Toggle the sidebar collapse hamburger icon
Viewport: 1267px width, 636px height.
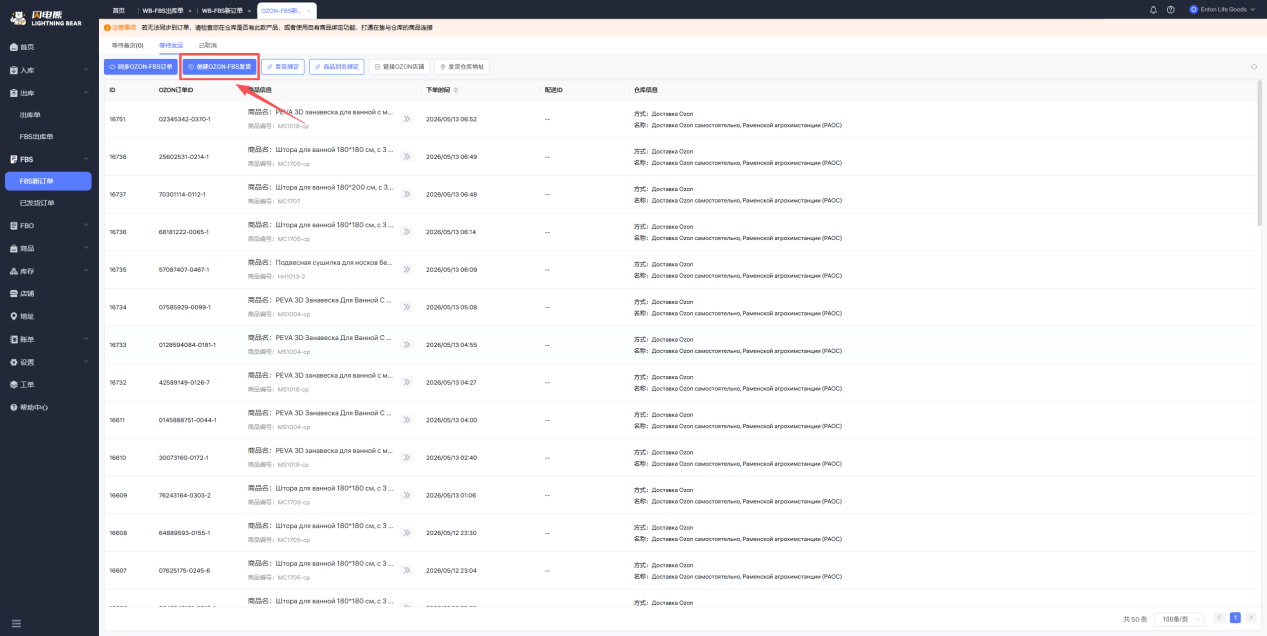point(15,624)
